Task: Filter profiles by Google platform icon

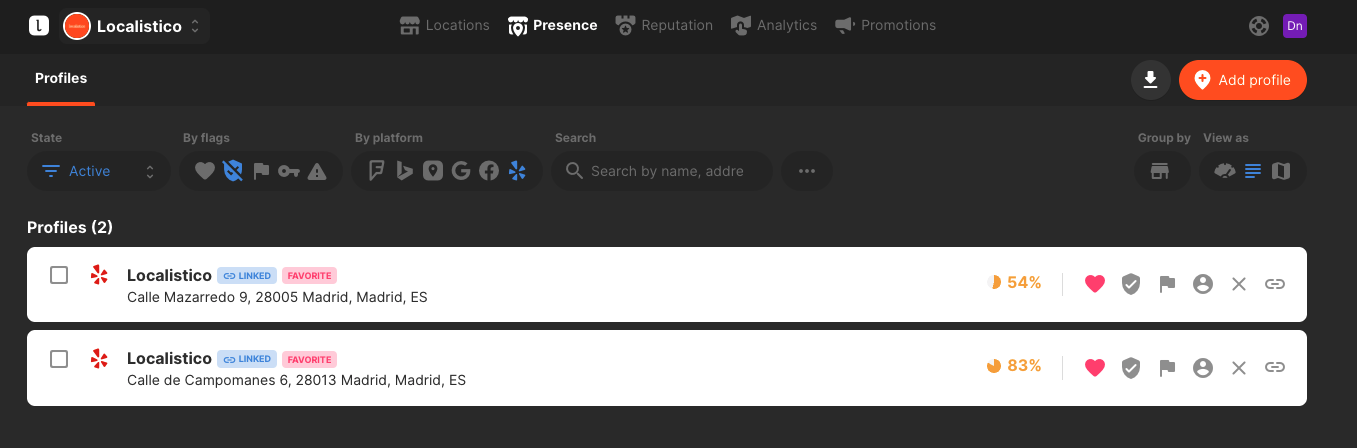Action: click(461, 171)
